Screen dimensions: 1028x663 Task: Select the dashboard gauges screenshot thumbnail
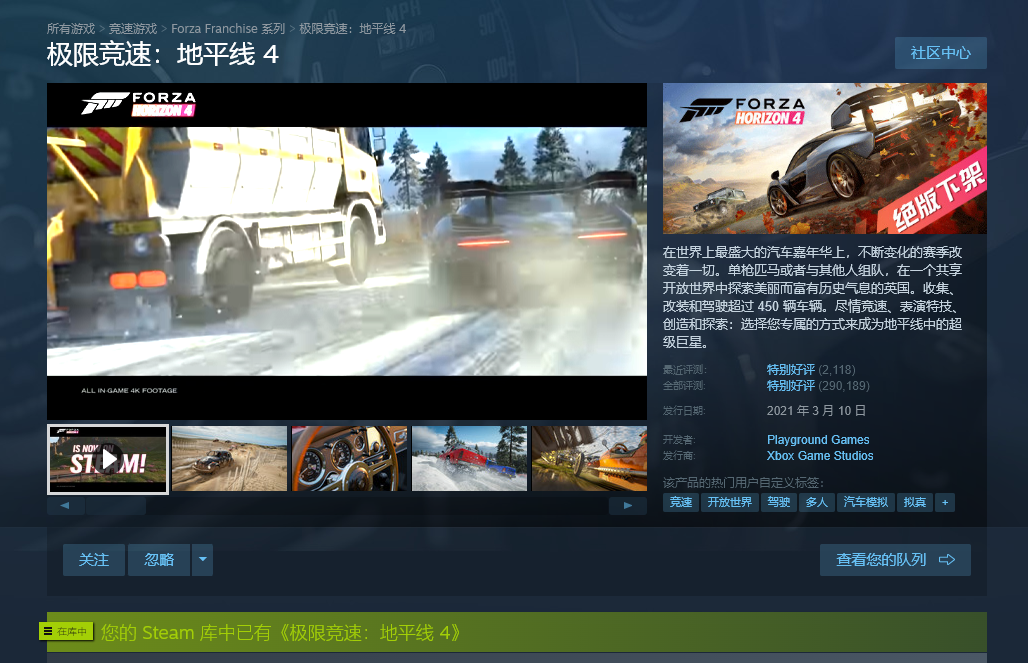coord(349,459)
